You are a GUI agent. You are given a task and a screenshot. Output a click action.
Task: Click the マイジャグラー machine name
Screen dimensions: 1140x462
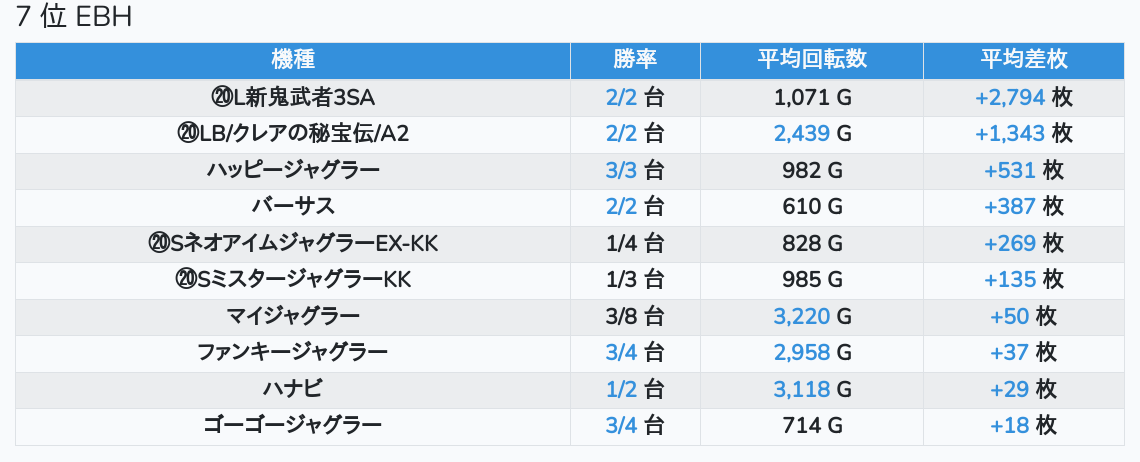point(292,316)
